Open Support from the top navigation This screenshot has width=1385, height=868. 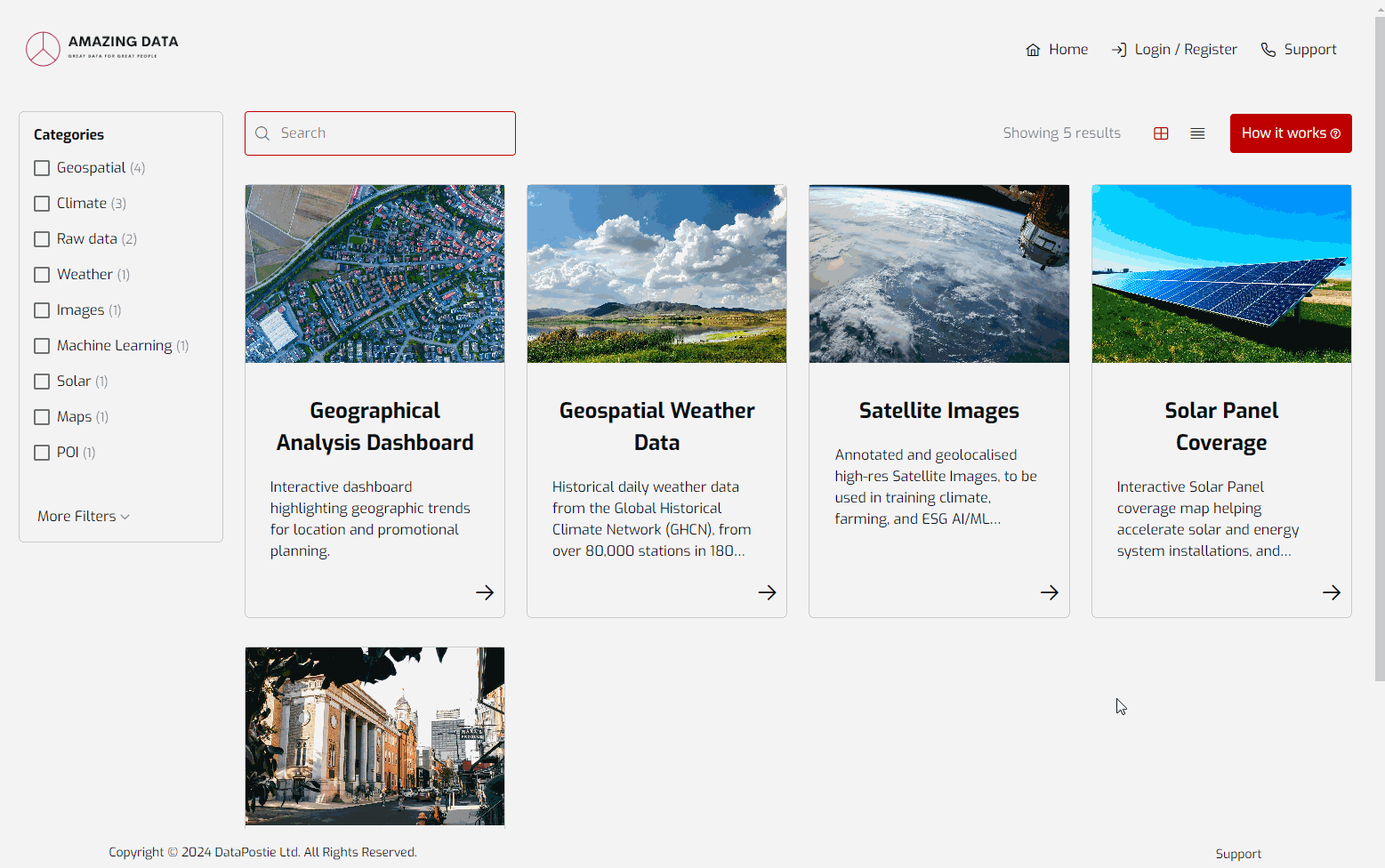coord(1299,50)
